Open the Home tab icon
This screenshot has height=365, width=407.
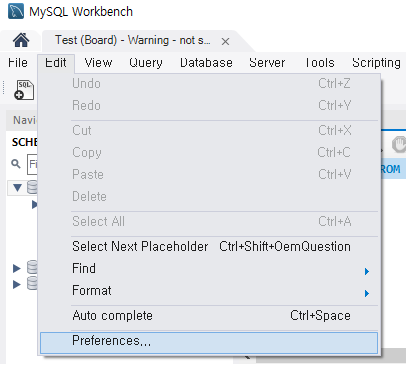21,40
